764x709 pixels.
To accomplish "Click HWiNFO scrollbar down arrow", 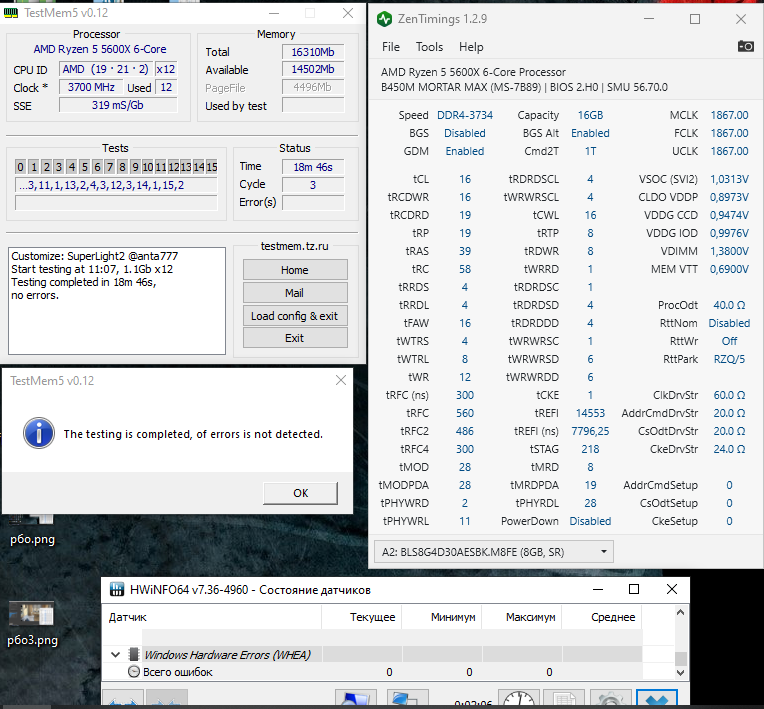I will click(681, 672).
